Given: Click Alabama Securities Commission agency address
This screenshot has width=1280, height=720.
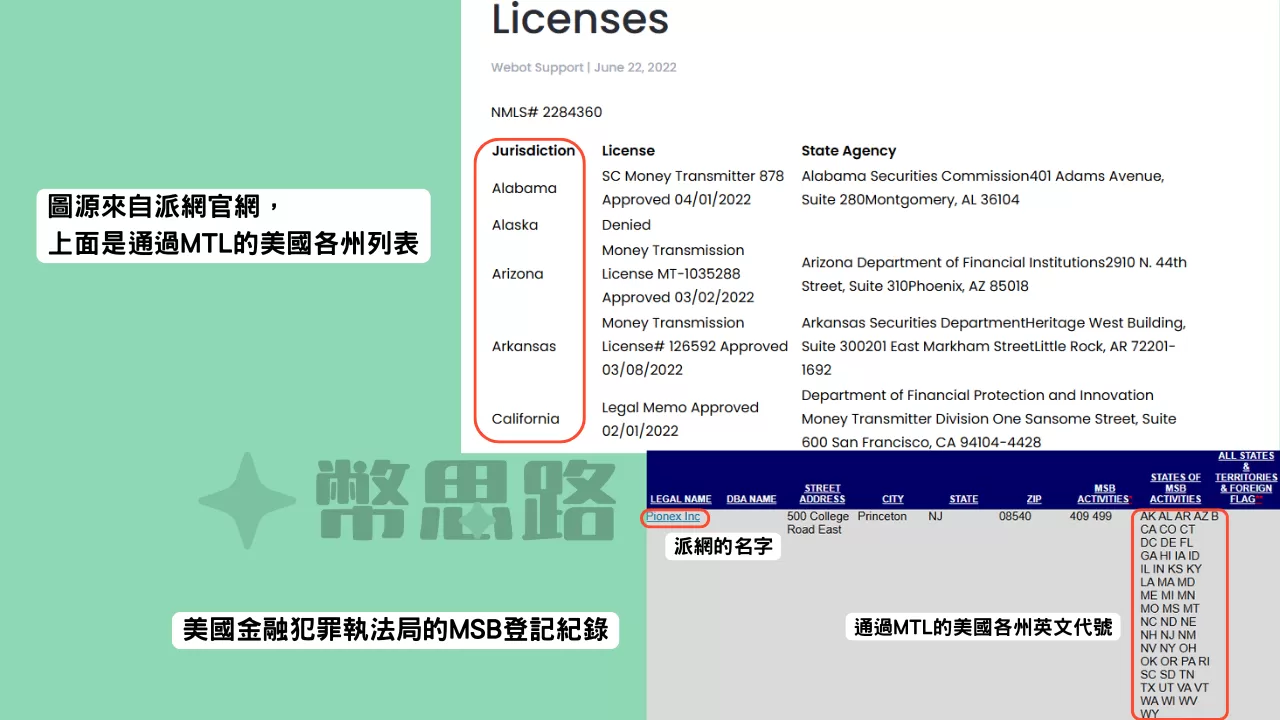Looking at the screenshot, I should click(982, 188).
